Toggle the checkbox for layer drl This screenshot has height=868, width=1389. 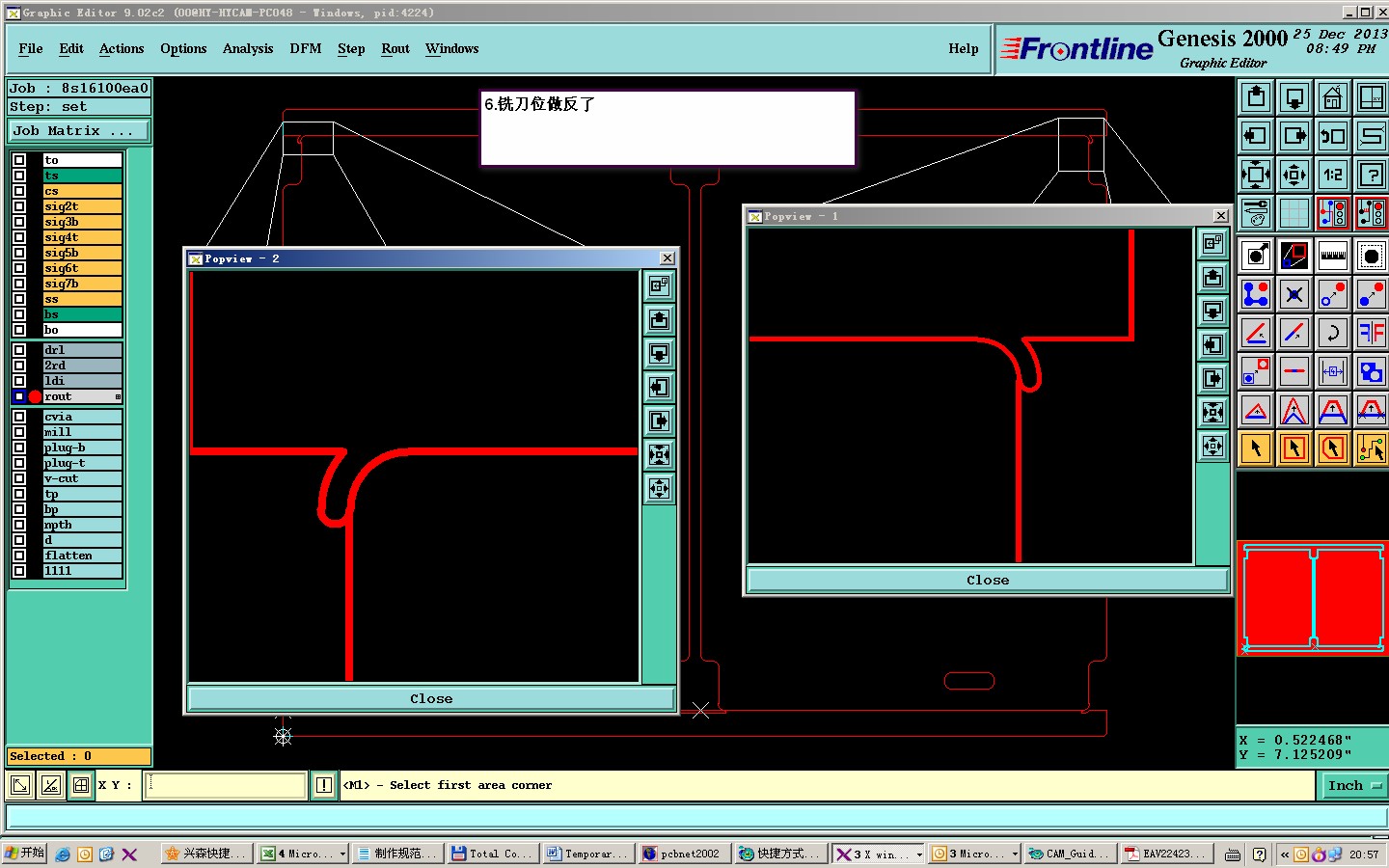[x=19, y=350]
